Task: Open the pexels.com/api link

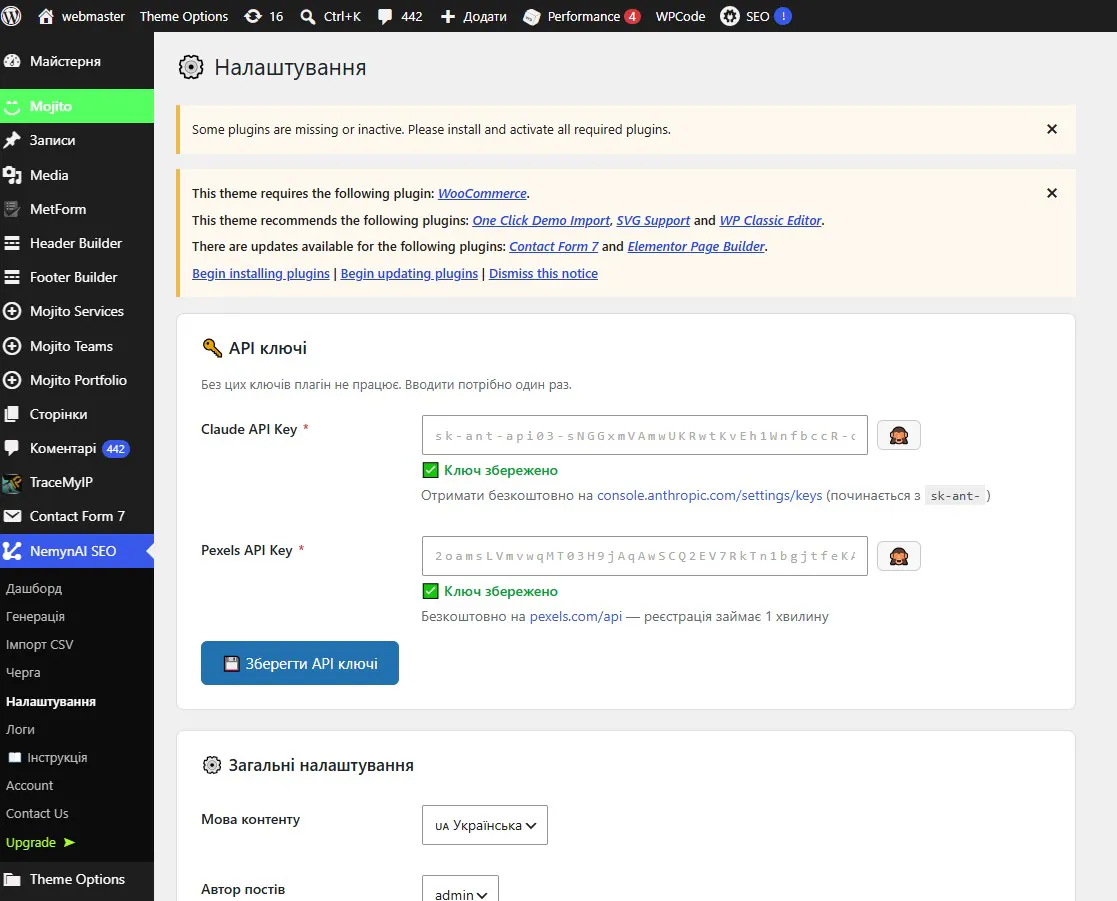Action: coord(576,616)
